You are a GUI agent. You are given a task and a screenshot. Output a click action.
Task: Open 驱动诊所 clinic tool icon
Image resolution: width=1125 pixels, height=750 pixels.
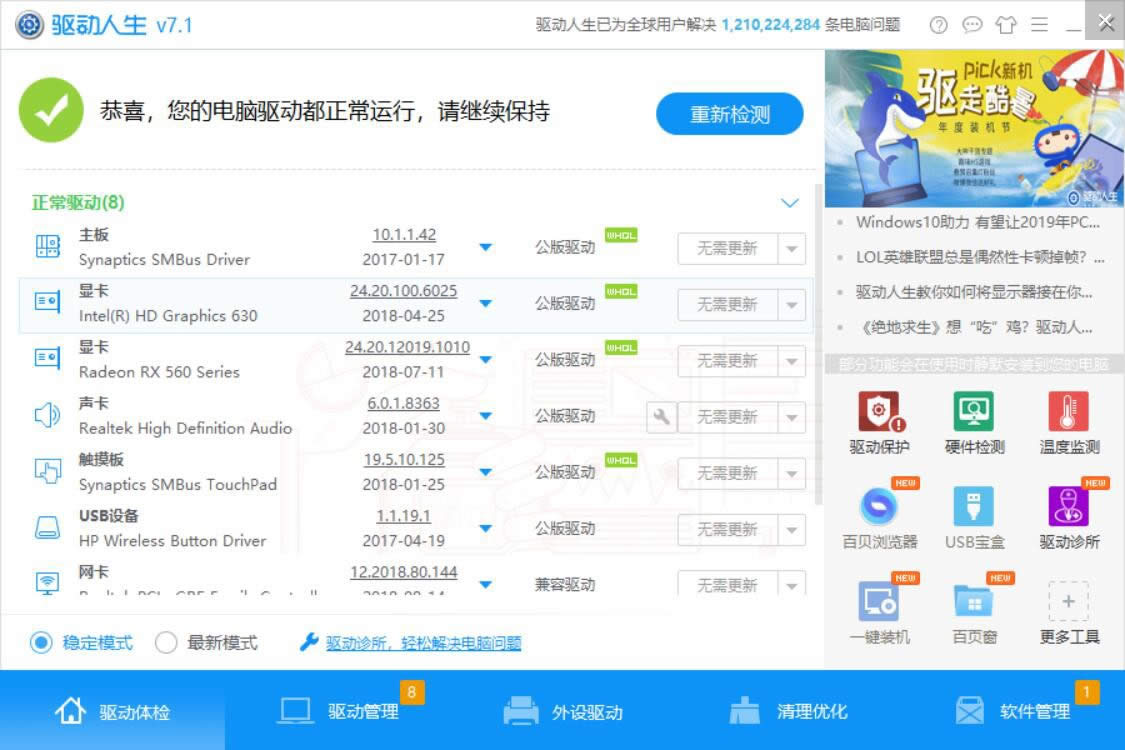click(1068, 506)
